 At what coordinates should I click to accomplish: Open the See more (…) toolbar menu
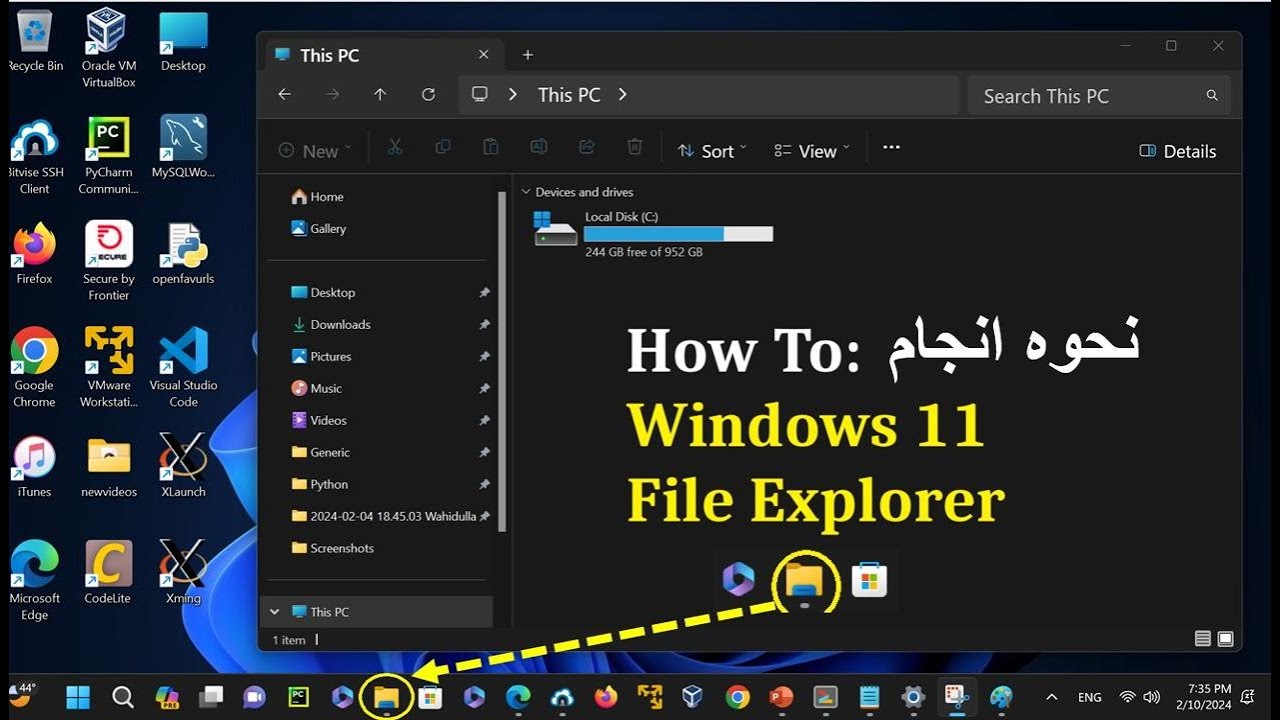tap(891, 148)
